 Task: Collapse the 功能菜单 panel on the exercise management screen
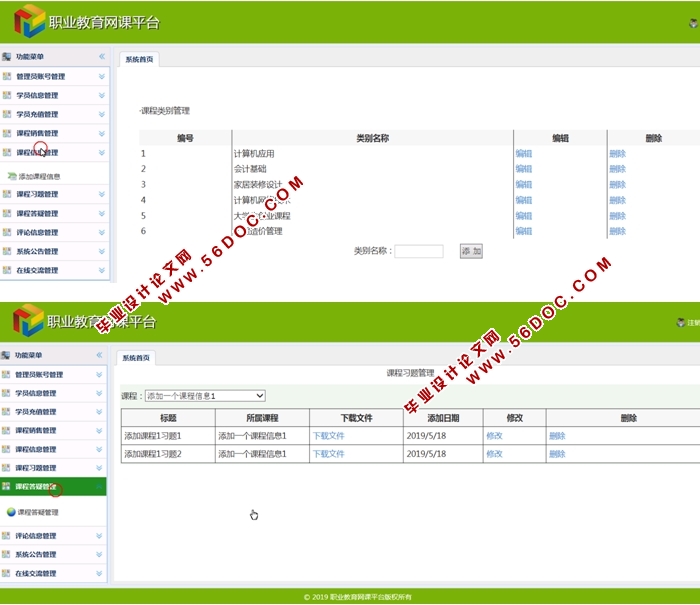coord(99,355)
